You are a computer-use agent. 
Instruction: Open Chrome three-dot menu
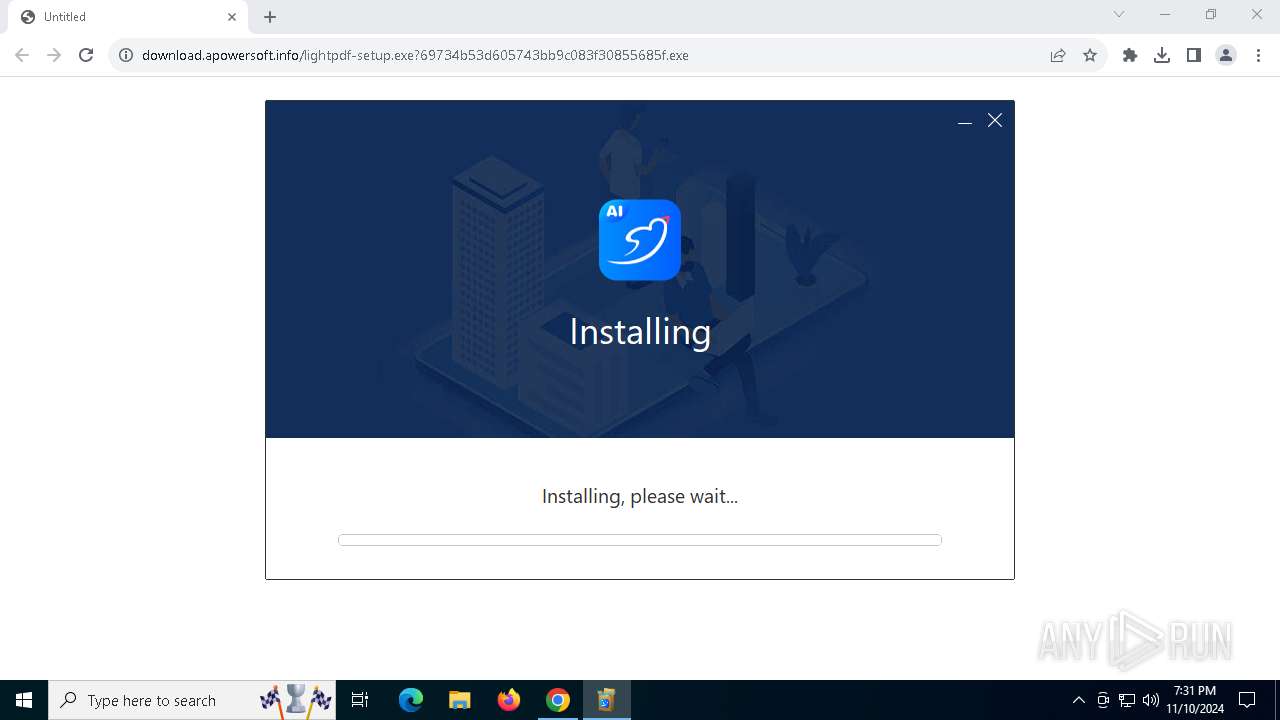coord(1258,55)
